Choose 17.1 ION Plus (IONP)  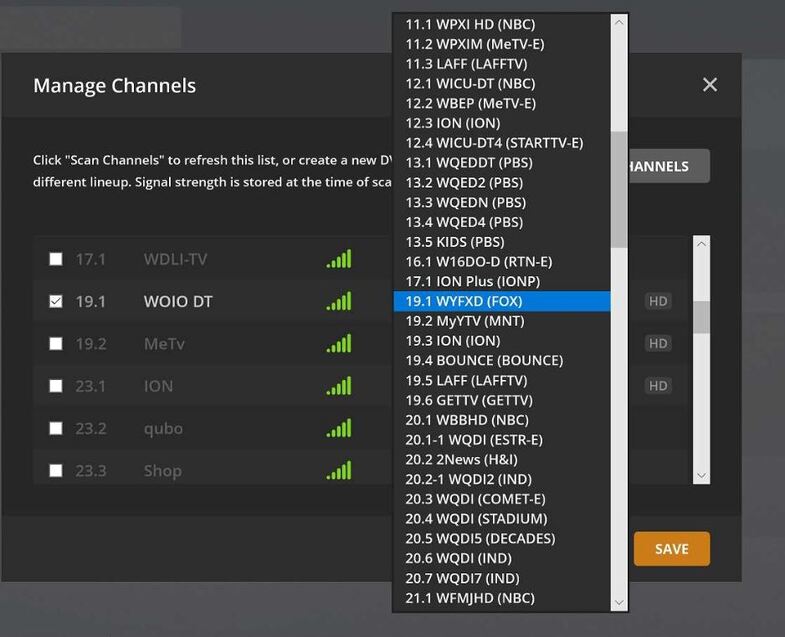pyautogui.click(x=502, y=281)
